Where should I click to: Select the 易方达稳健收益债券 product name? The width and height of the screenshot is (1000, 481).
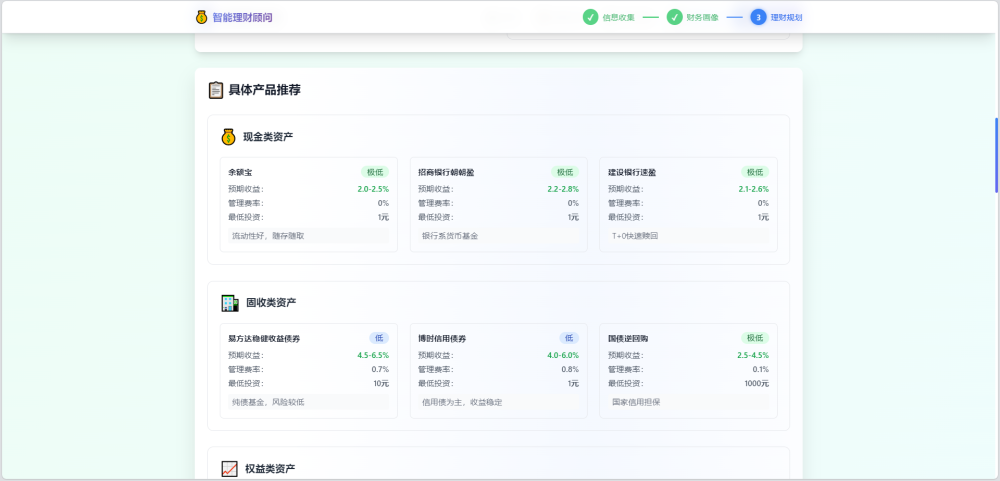(x=264, y=339)
